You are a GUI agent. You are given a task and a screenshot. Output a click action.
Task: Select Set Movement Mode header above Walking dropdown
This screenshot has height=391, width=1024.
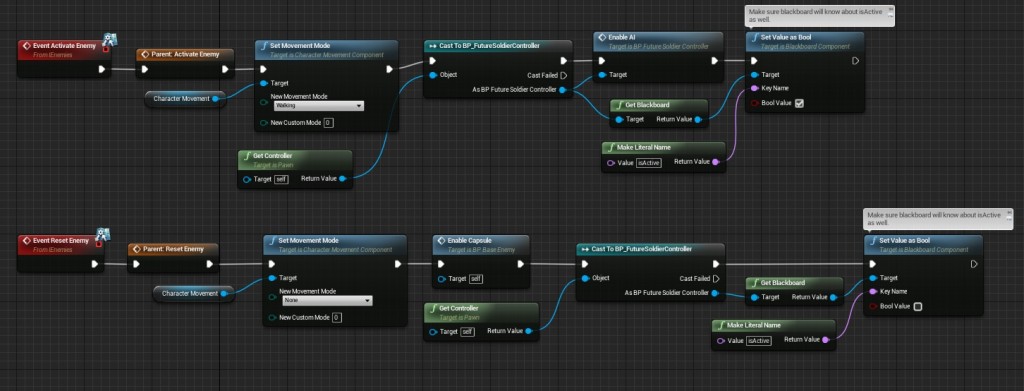[x=326, y=50]
